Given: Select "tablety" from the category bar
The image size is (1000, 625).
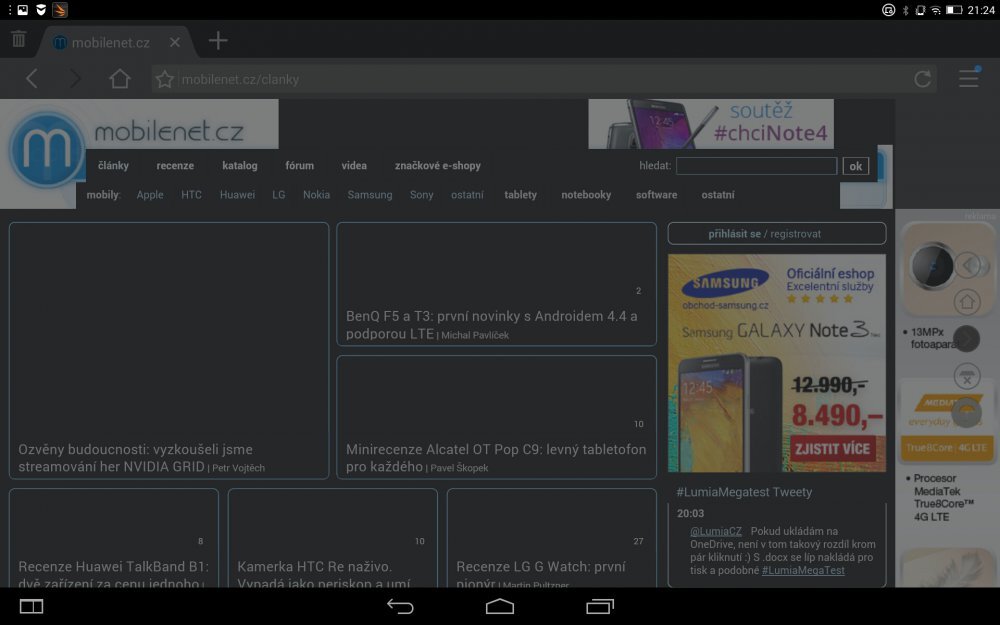Looking at the screenshot, I should pos(520,195).
